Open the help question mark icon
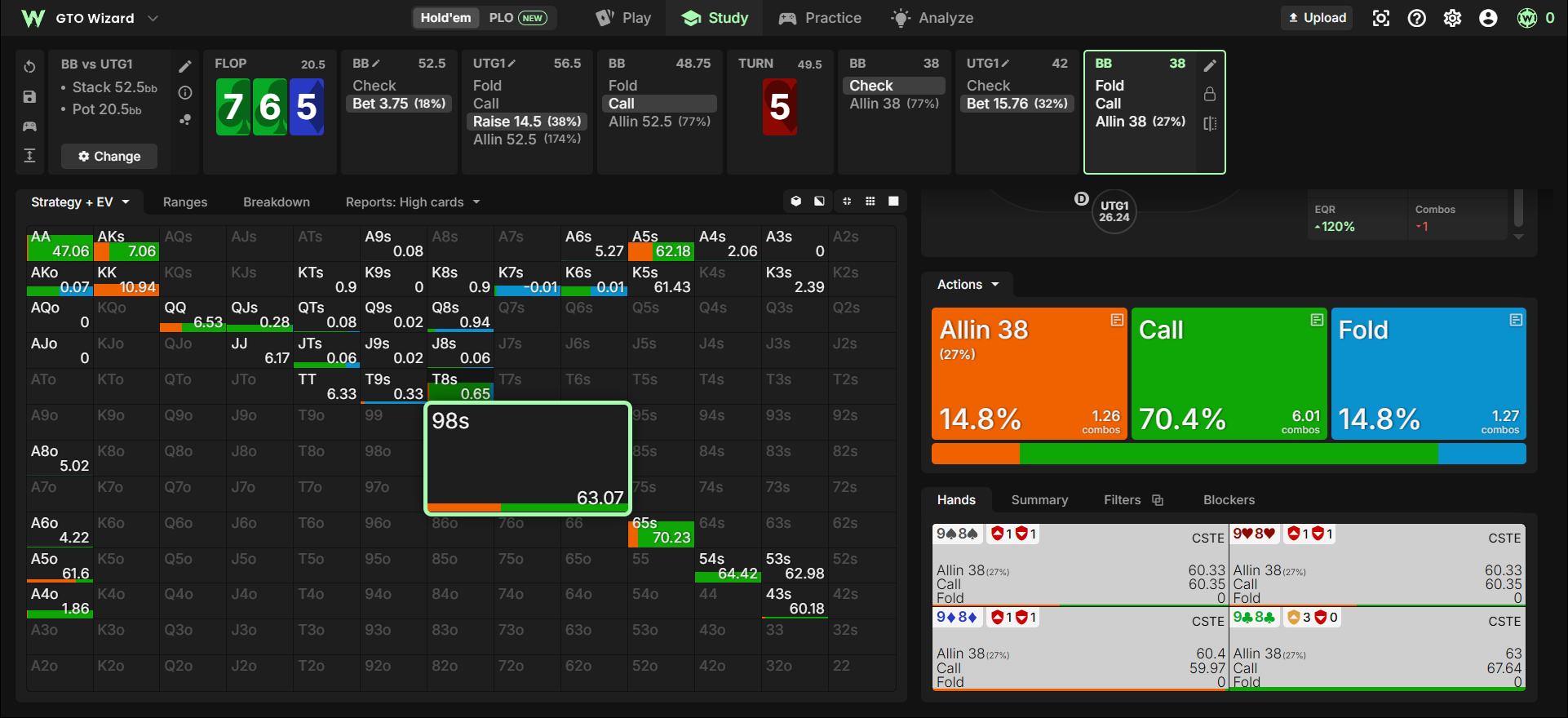Image resolution: width=1568 pixels, height=718 pixels. coord(1417,18)
